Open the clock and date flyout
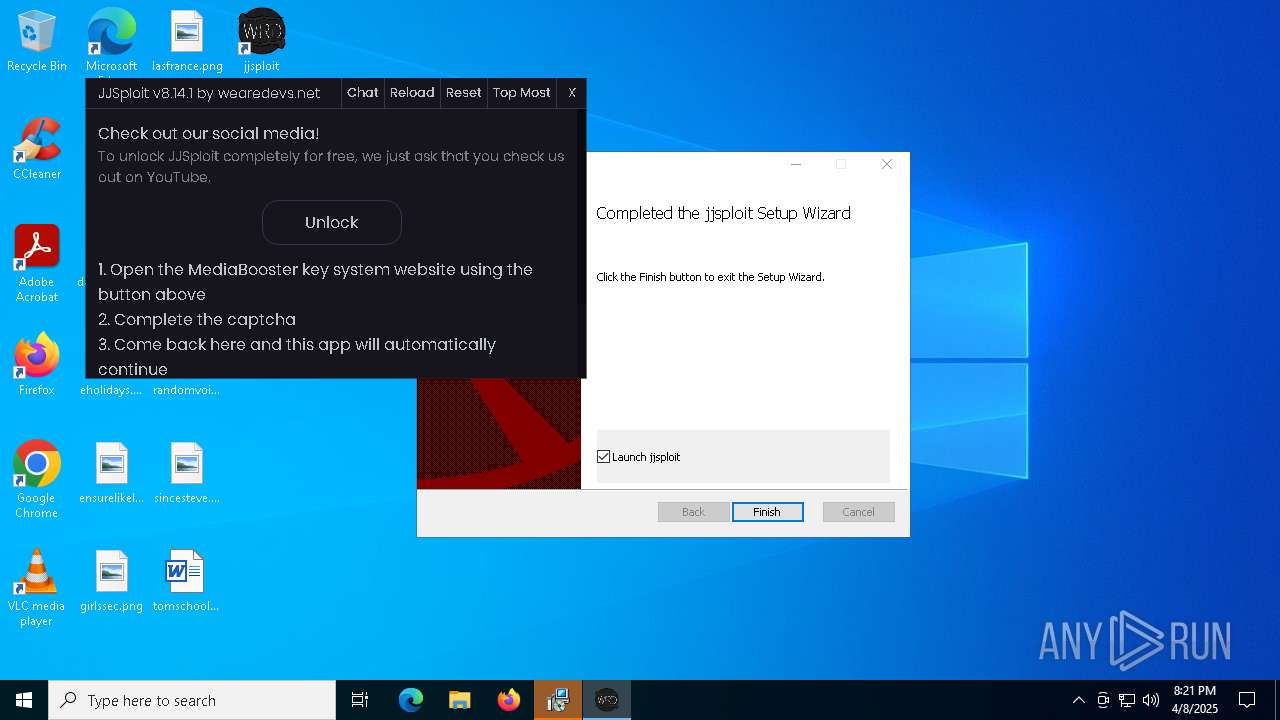Screen dimensions: 1280x720 1194,700
